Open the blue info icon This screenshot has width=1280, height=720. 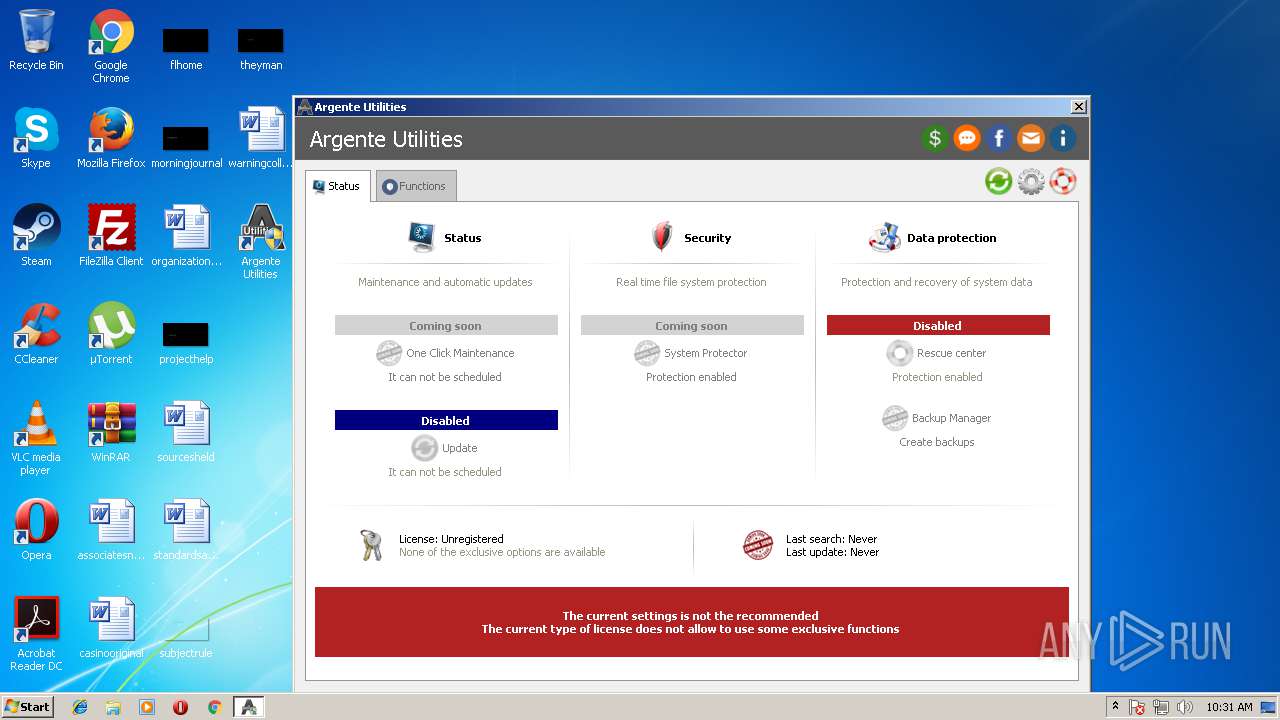click(1063, 138)
